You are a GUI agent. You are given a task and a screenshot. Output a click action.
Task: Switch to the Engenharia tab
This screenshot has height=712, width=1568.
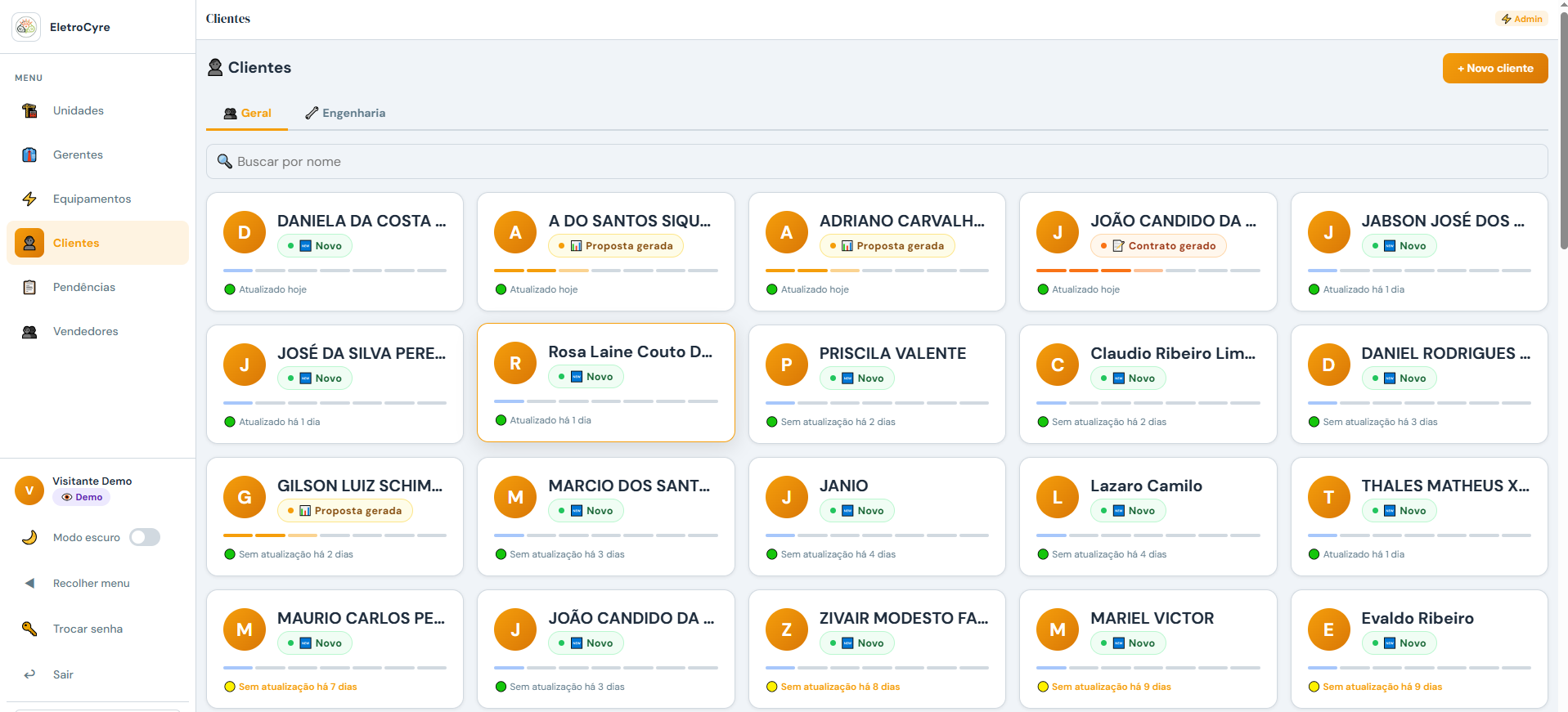(345, 113)
